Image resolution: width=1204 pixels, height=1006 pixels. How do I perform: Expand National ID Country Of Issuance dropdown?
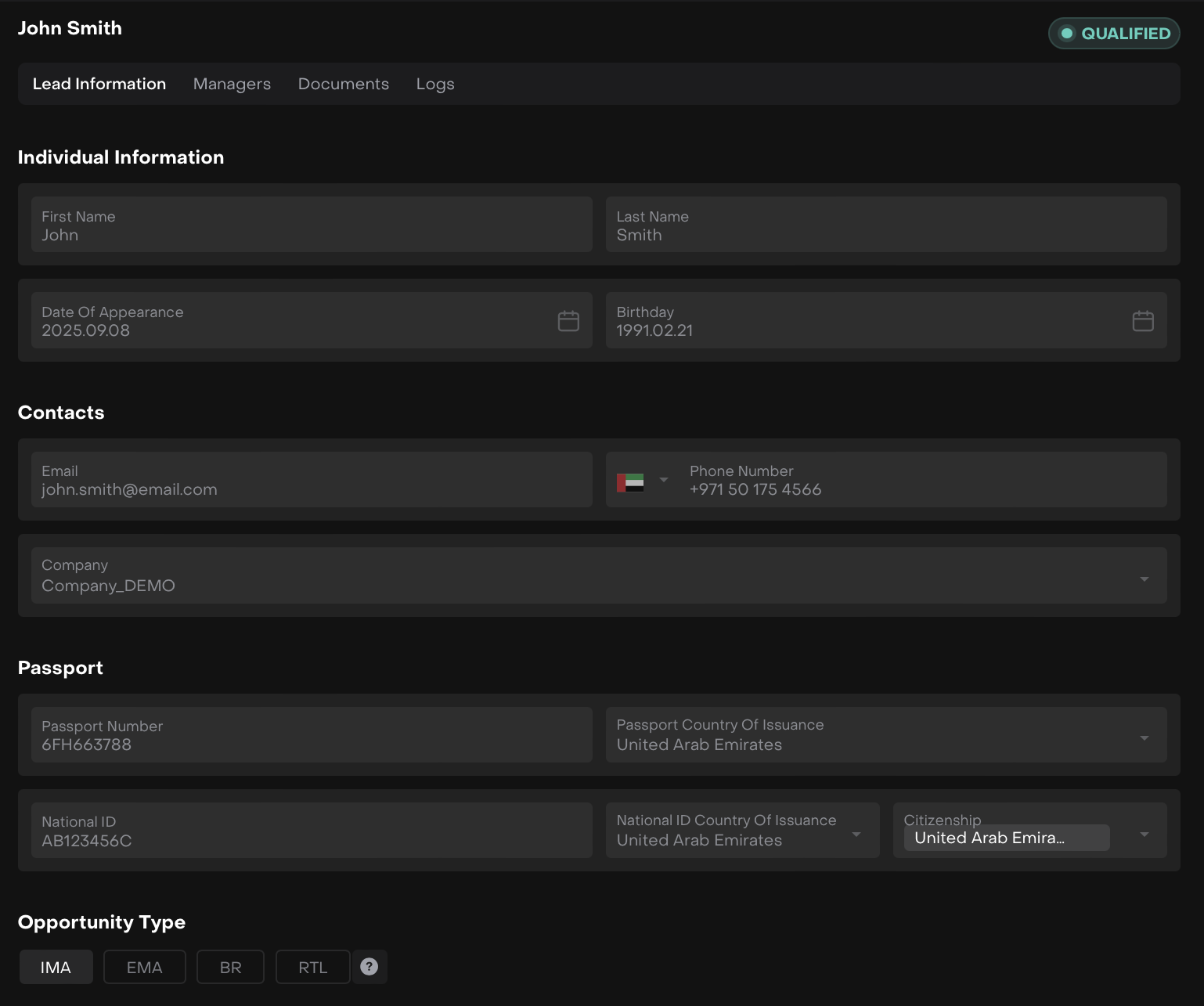point(856,835)
